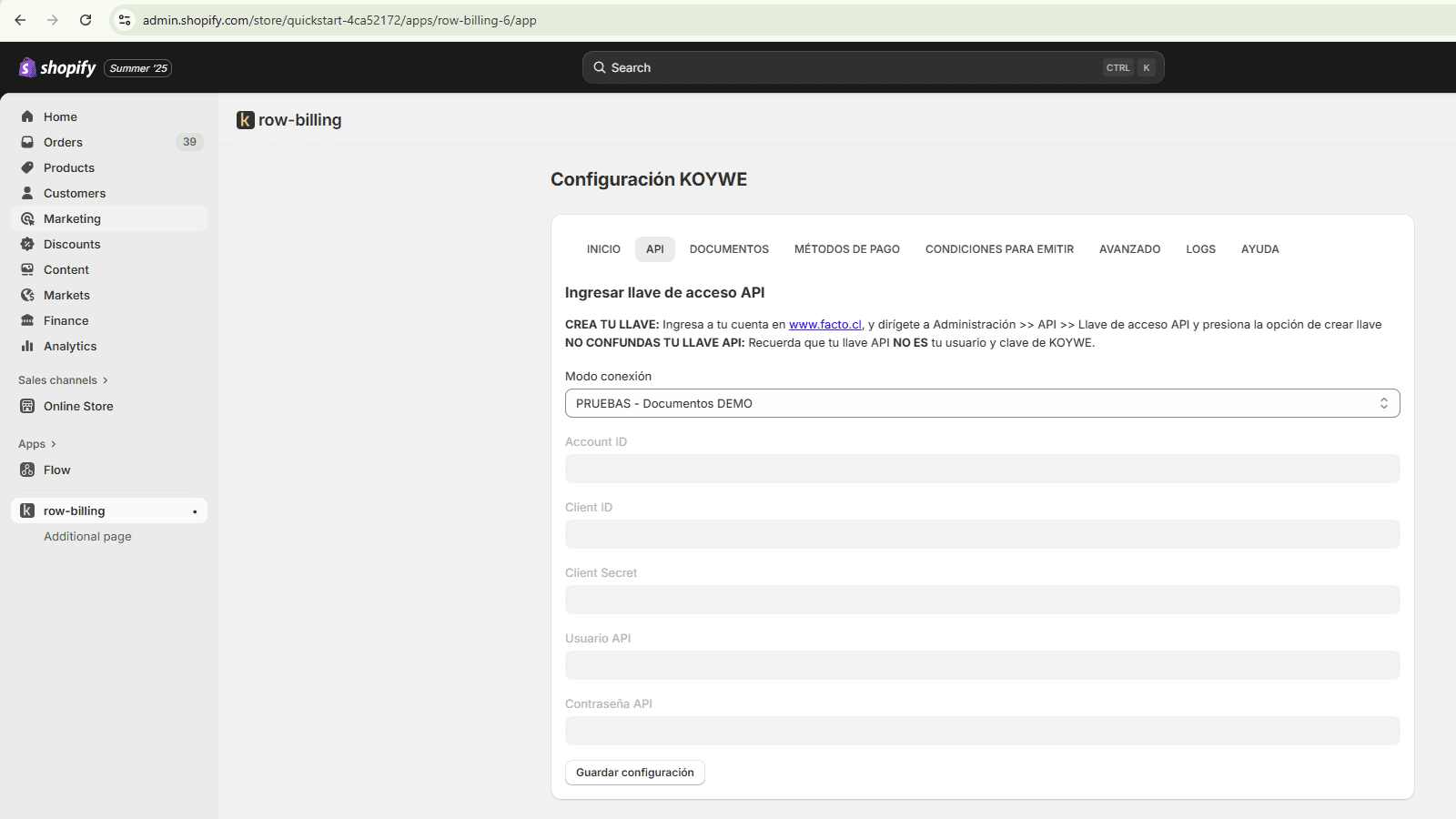The image size is (1456, 819).
Task: Click inside the Client ID field
Action: [x=982, y=534]
